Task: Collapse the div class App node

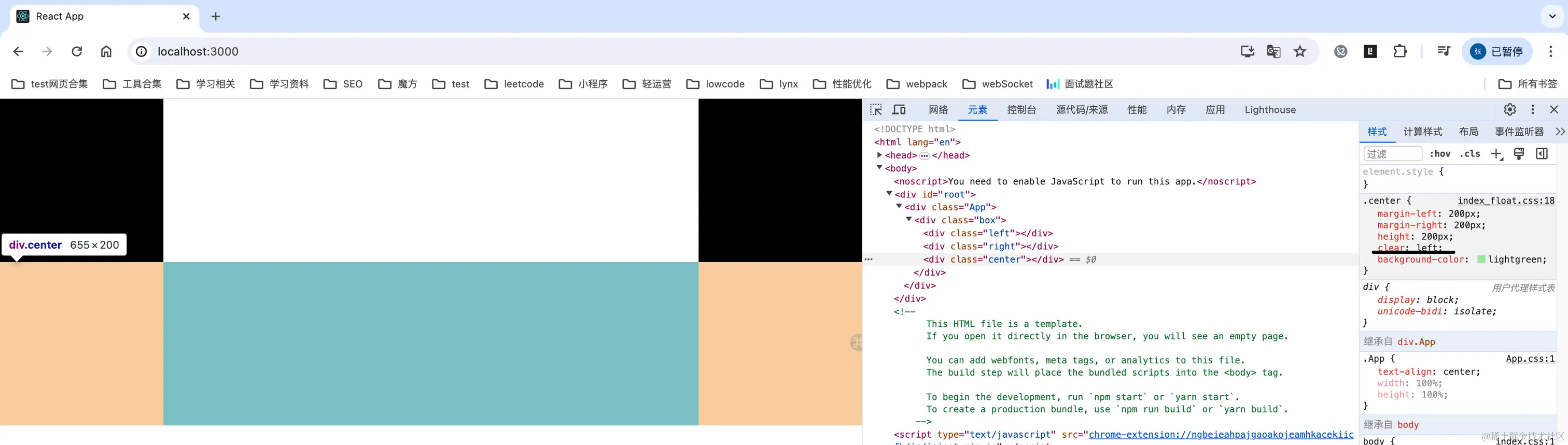Action: 899,207
